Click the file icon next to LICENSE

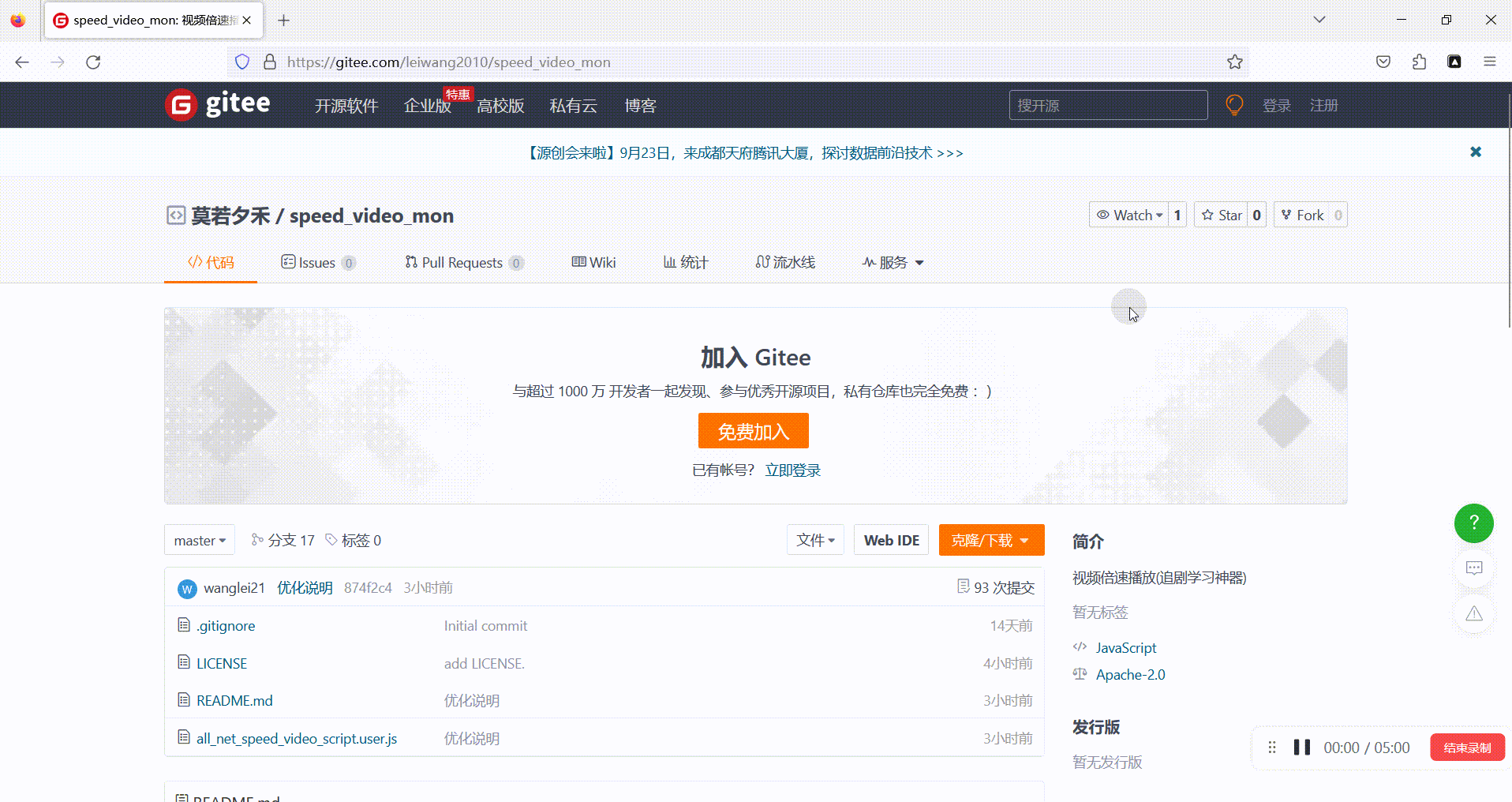point(184,662)
